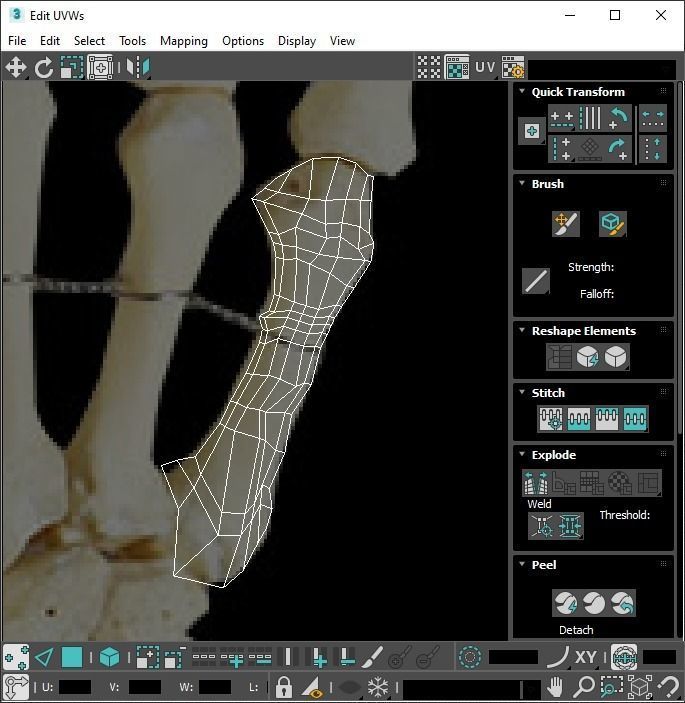Image resolution: width=685 pixels, height=703 pixels.
Task: Click the Reset Peel icon
Action: click(622, 603)
